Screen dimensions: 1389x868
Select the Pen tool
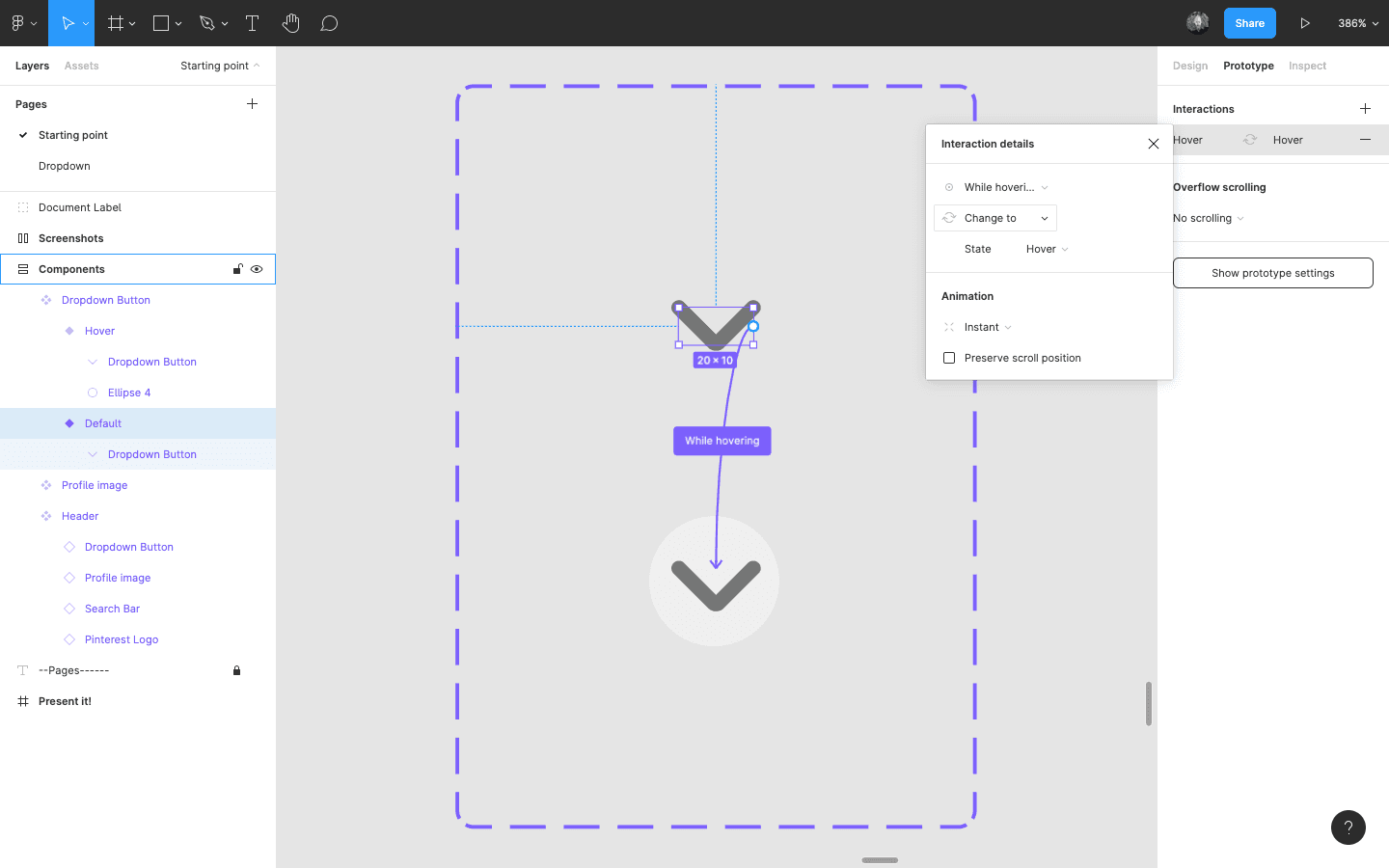(206, 23)
